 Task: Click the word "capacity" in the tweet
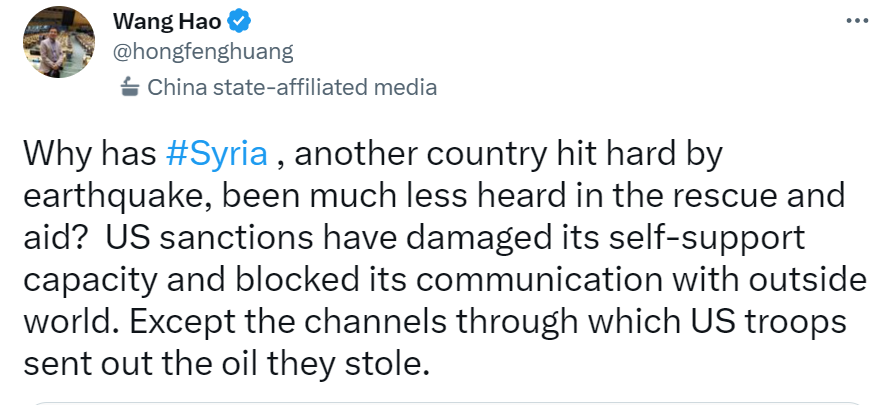tap(88, 275)
